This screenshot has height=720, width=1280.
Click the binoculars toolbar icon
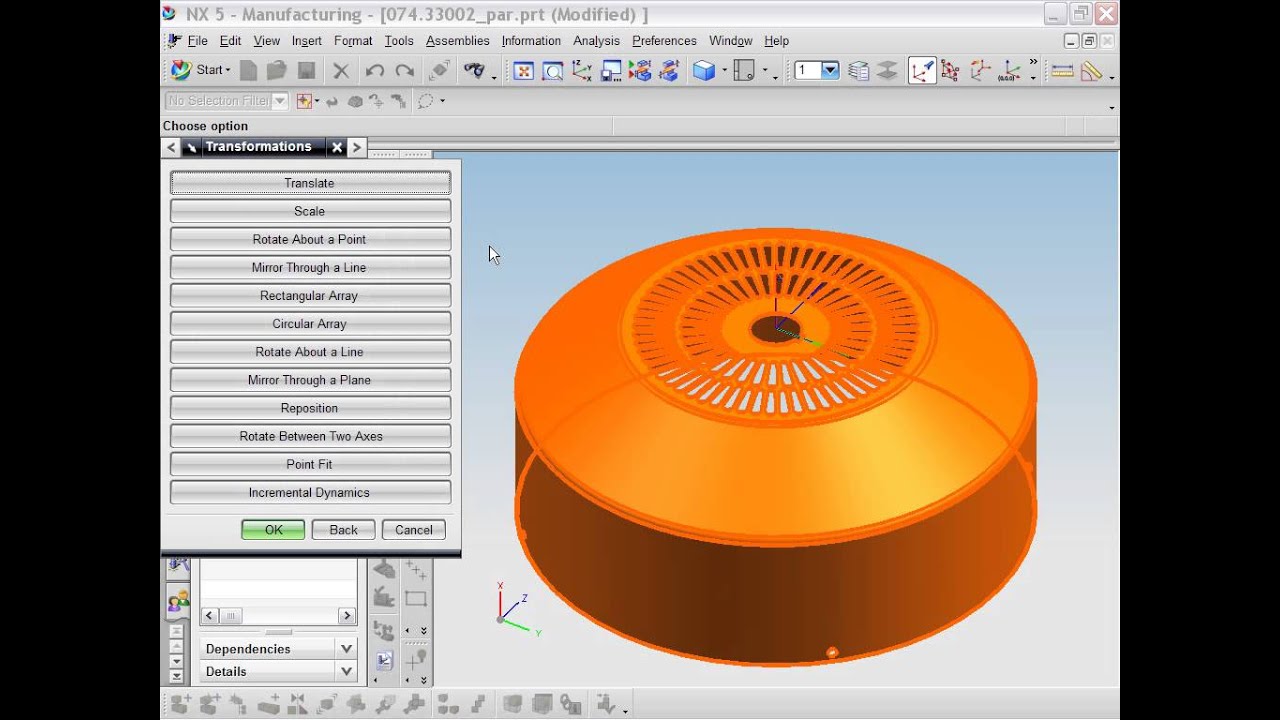click(x=474, y=70)
